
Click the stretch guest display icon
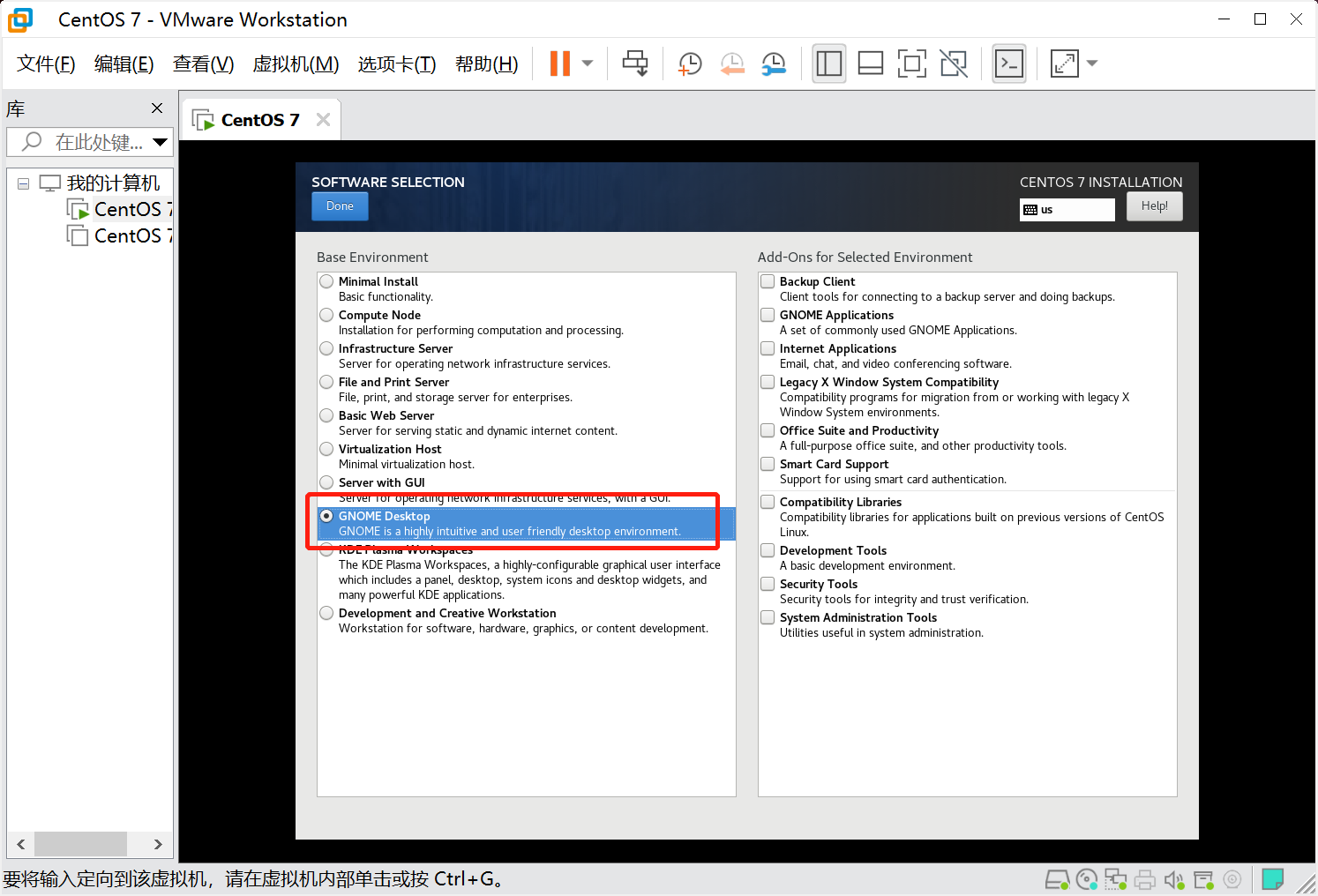pyautogui.click(x=1065, y=63)
